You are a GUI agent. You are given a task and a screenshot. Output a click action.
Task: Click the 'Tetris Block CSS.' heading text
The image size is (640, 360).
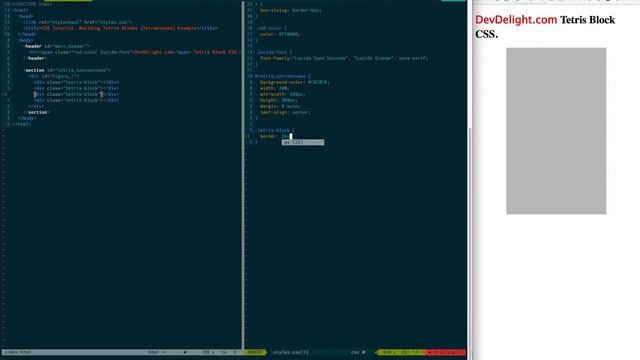coord(545,27)
